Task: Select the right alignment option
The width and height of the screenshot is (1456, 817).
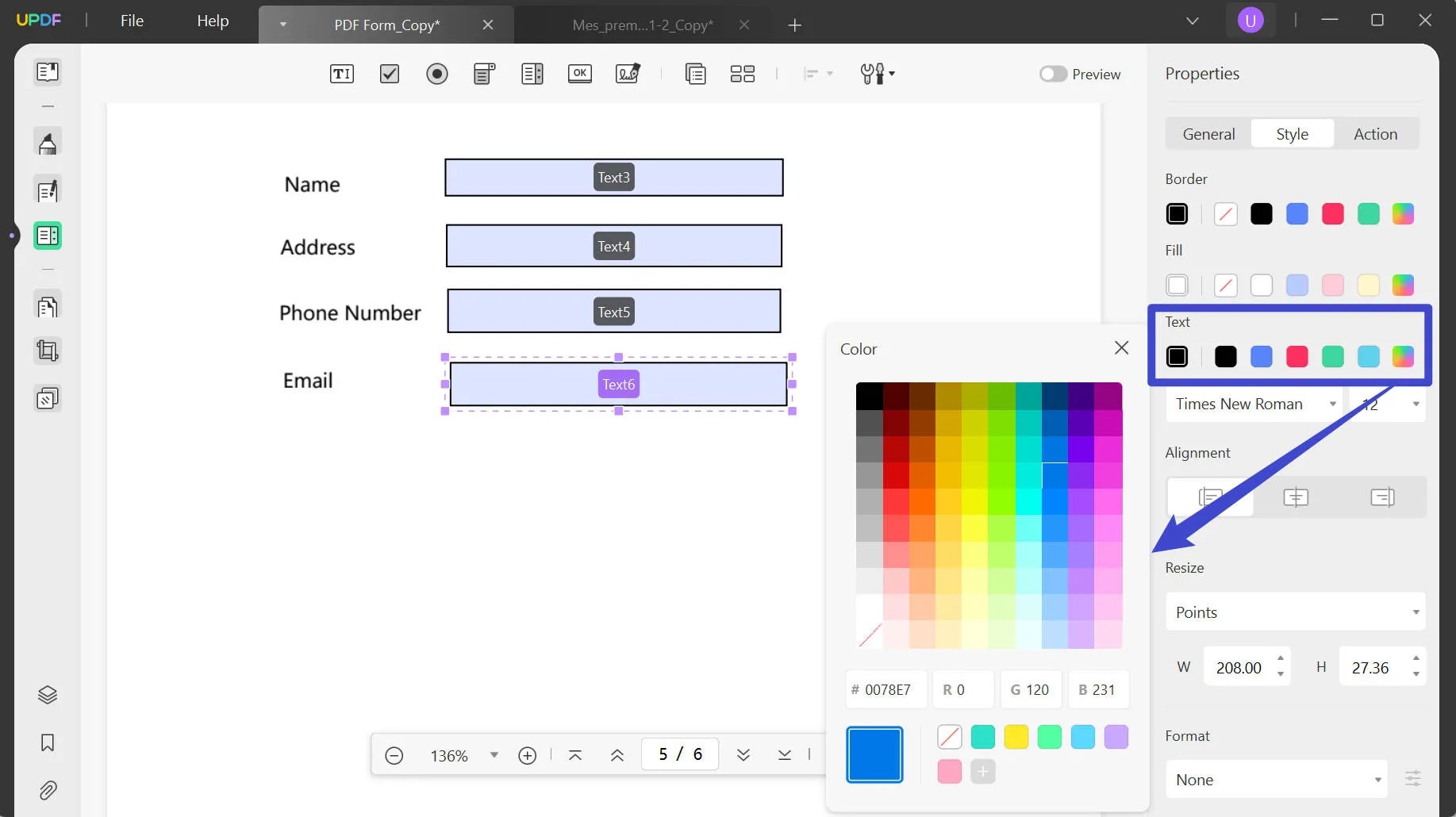Action: coord(1382,497)
